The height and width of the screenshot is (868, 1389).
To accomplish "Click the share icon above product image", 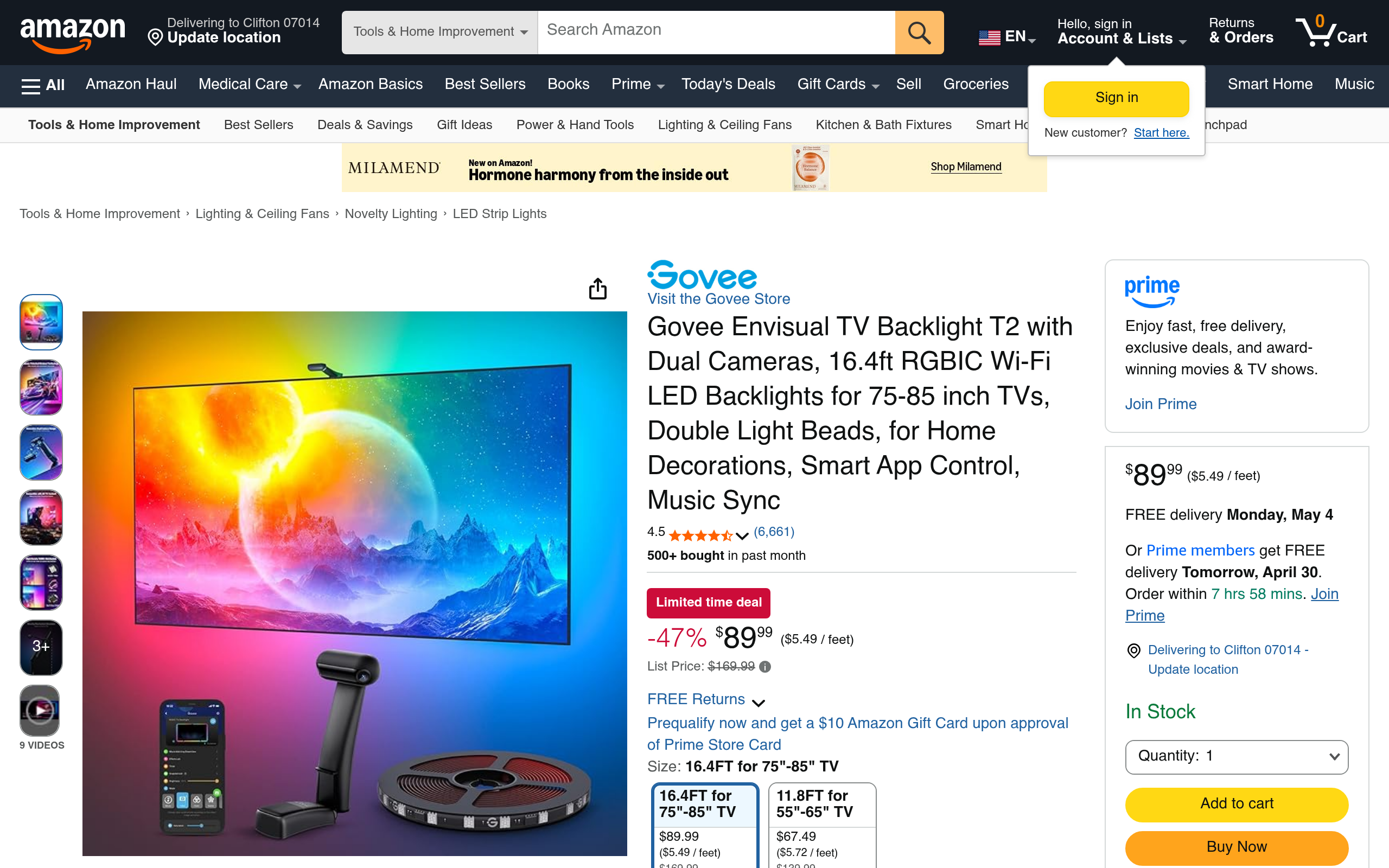I will [x=597, y=289].
